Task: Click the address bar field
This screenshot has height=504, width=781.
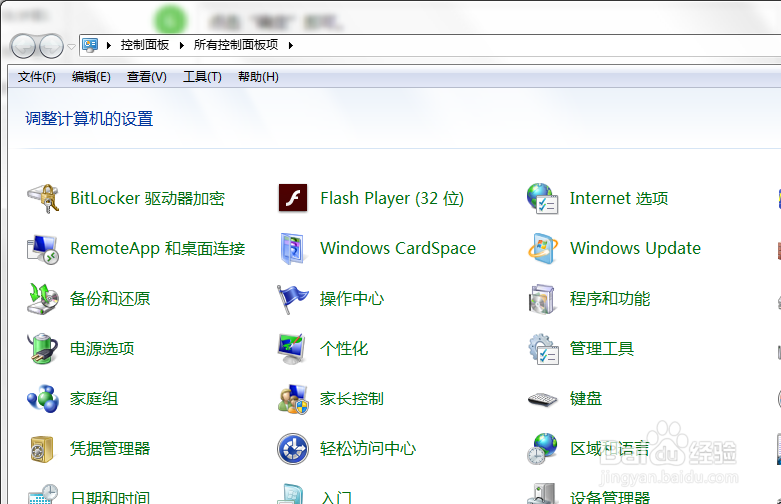Action: [x=430, y=45]
